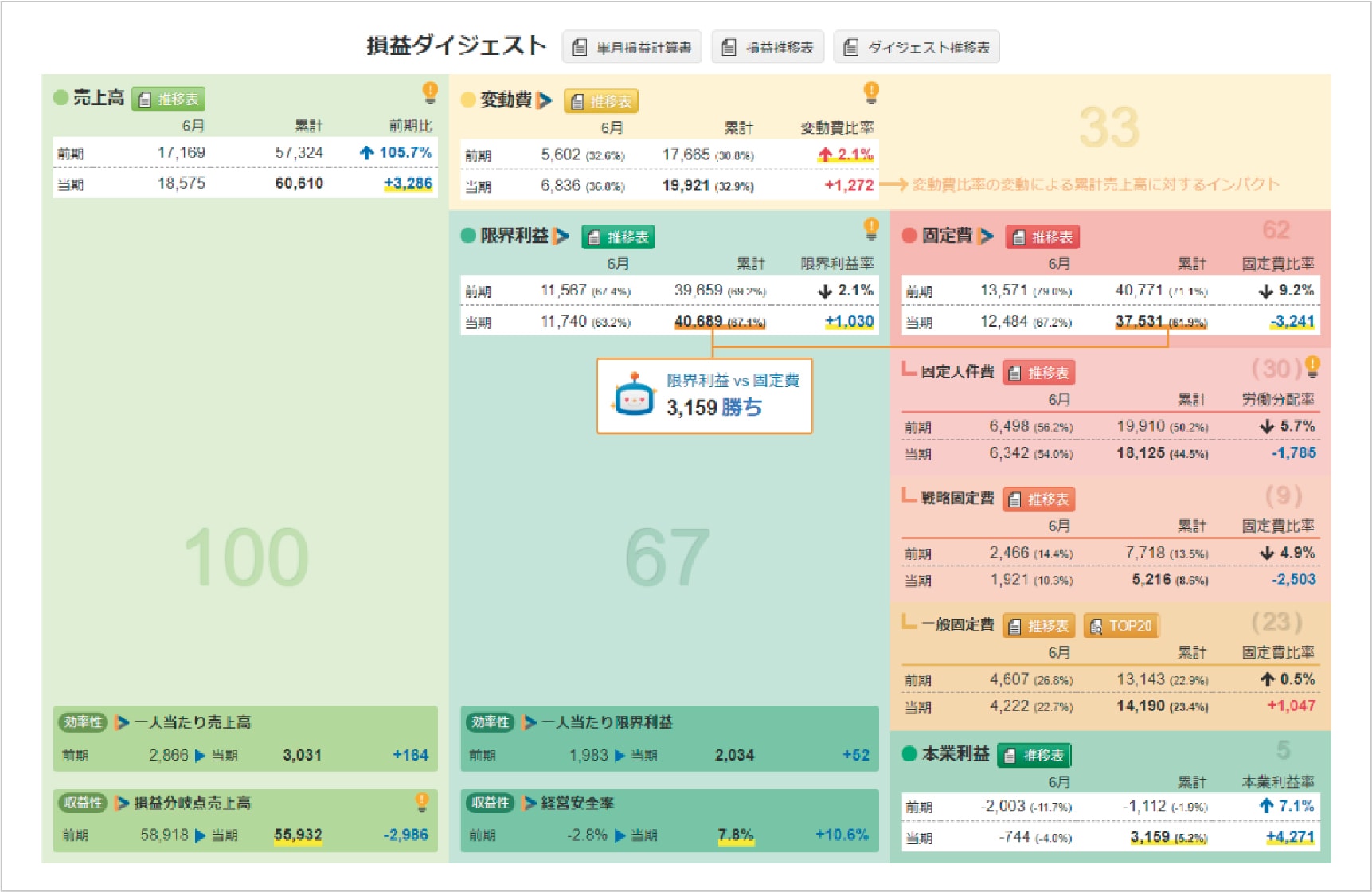Expand the 限界利益 arrow
The height and width of the screenshot is (892, 1372).
(562, 237)
